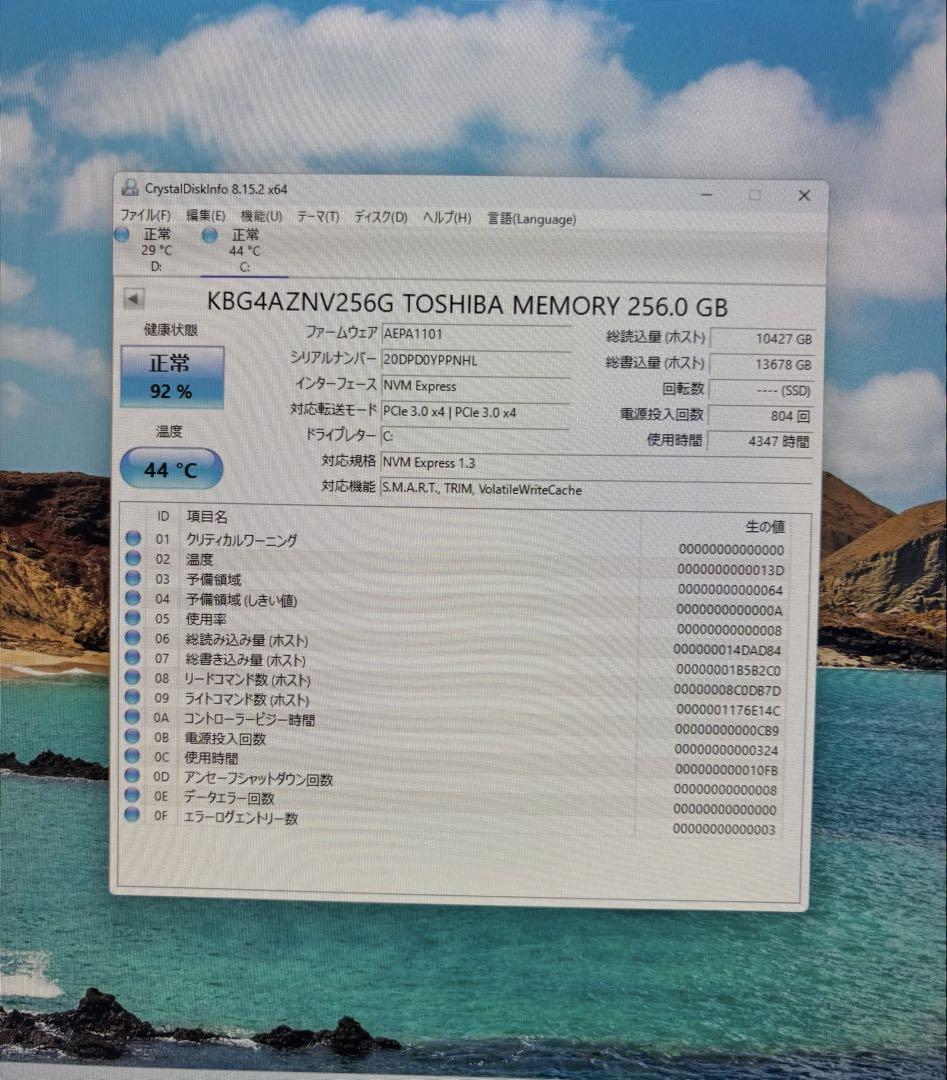The image size is (947, 1080).
Task: Close the CrystalDiskInfo window
Action: [804, 196]
